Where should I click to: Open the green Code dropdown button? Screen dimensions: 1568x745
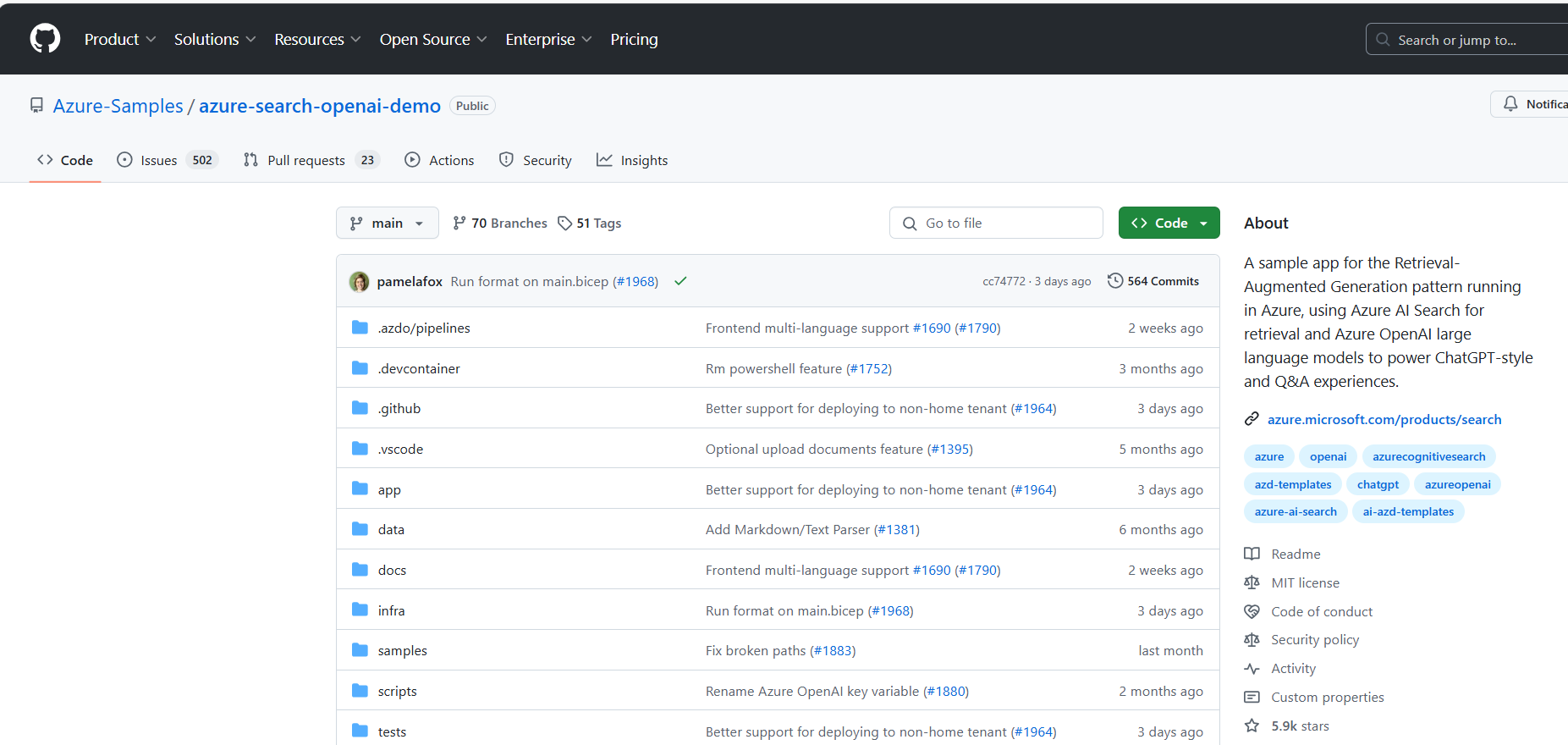1169,223
